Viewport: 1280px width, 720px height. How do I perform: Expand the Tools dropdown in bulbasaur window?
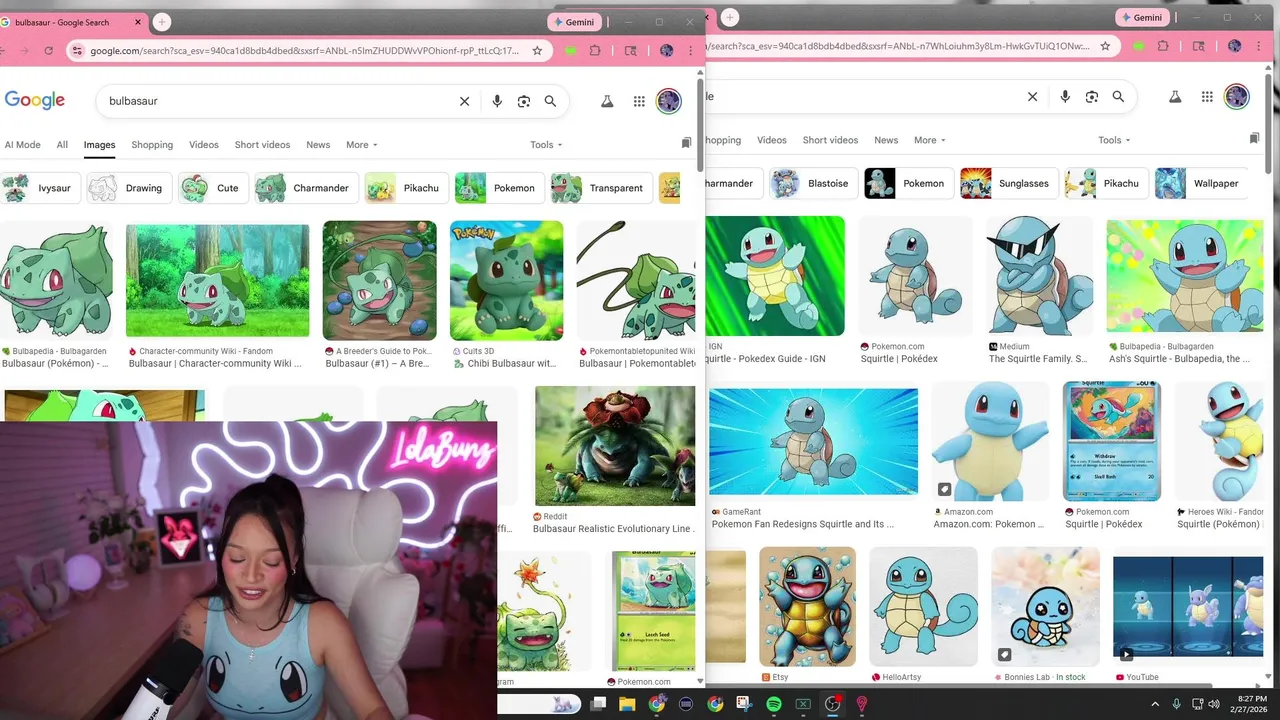pyautogui.click(x=546, y=145)
